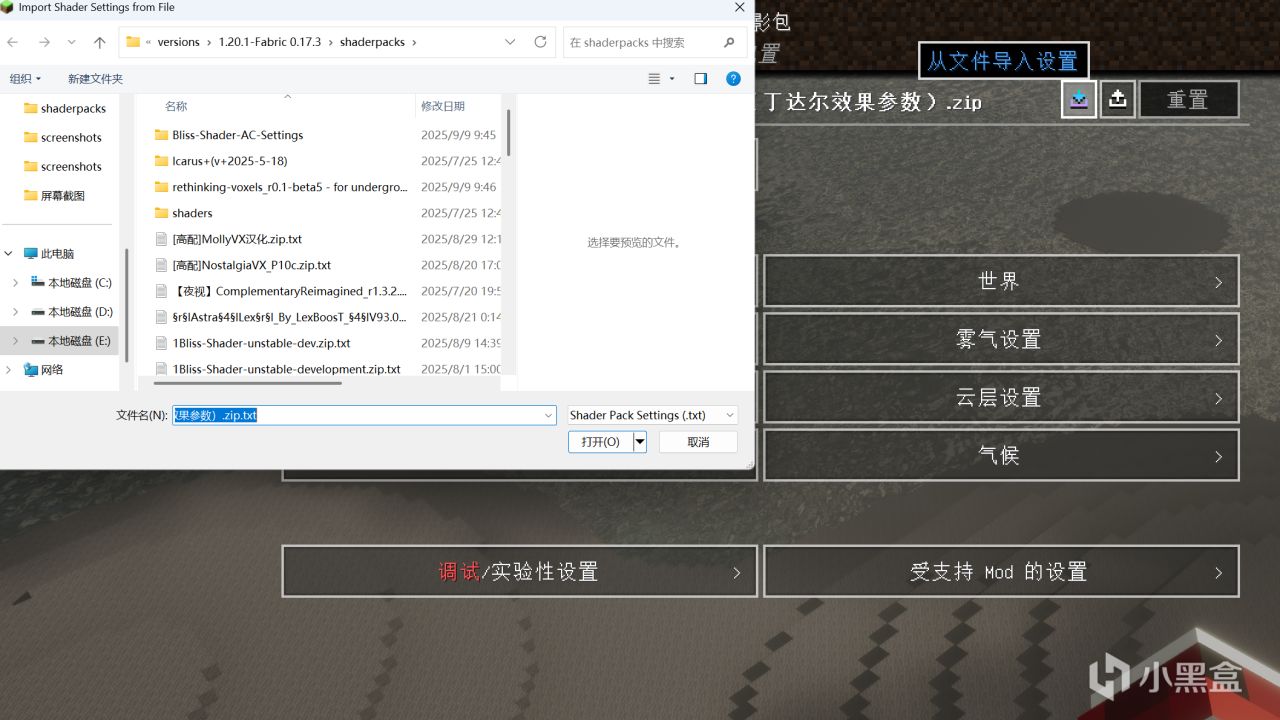Image resolution: width=1280 pixels, height=720 pixels.
Task: Click the [高配]MollyVX汉化.zip.txt file icon
Action: pos(162,239)
